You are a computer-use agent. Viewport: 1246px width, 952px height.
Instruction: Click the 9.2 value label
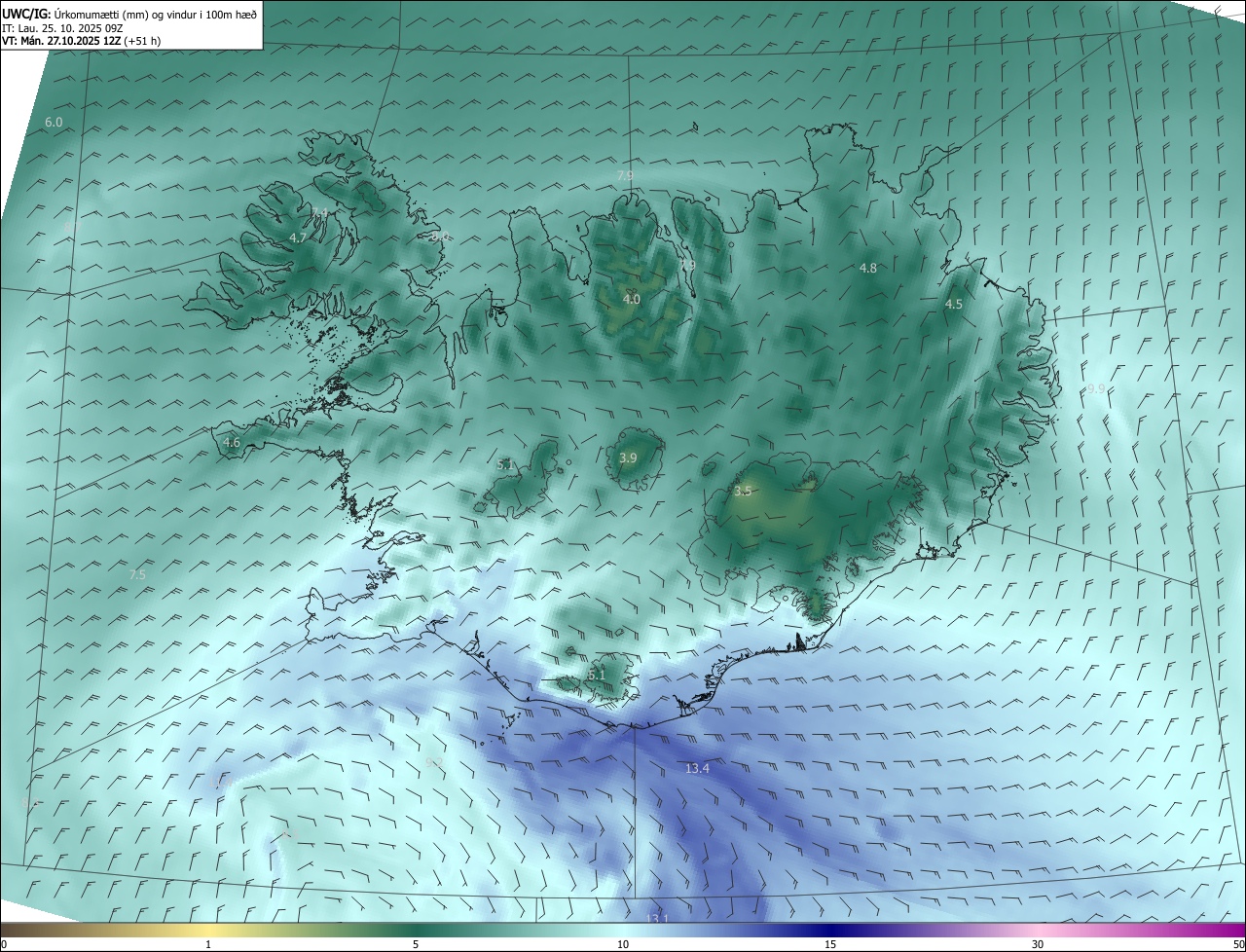tap(434, 762)
